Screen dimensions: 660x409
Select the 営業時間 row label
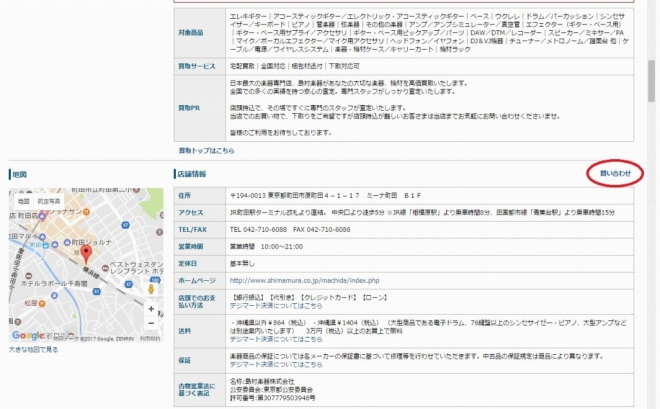tap(191, 246)
